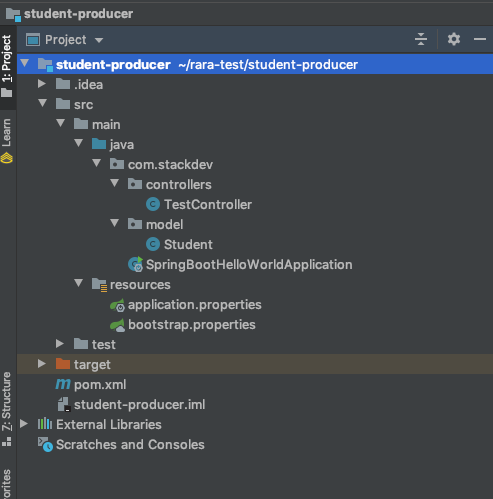Select SpringBootHelloWorldApplication file
The height and width of the screenshot is (499, 493).
249,265
